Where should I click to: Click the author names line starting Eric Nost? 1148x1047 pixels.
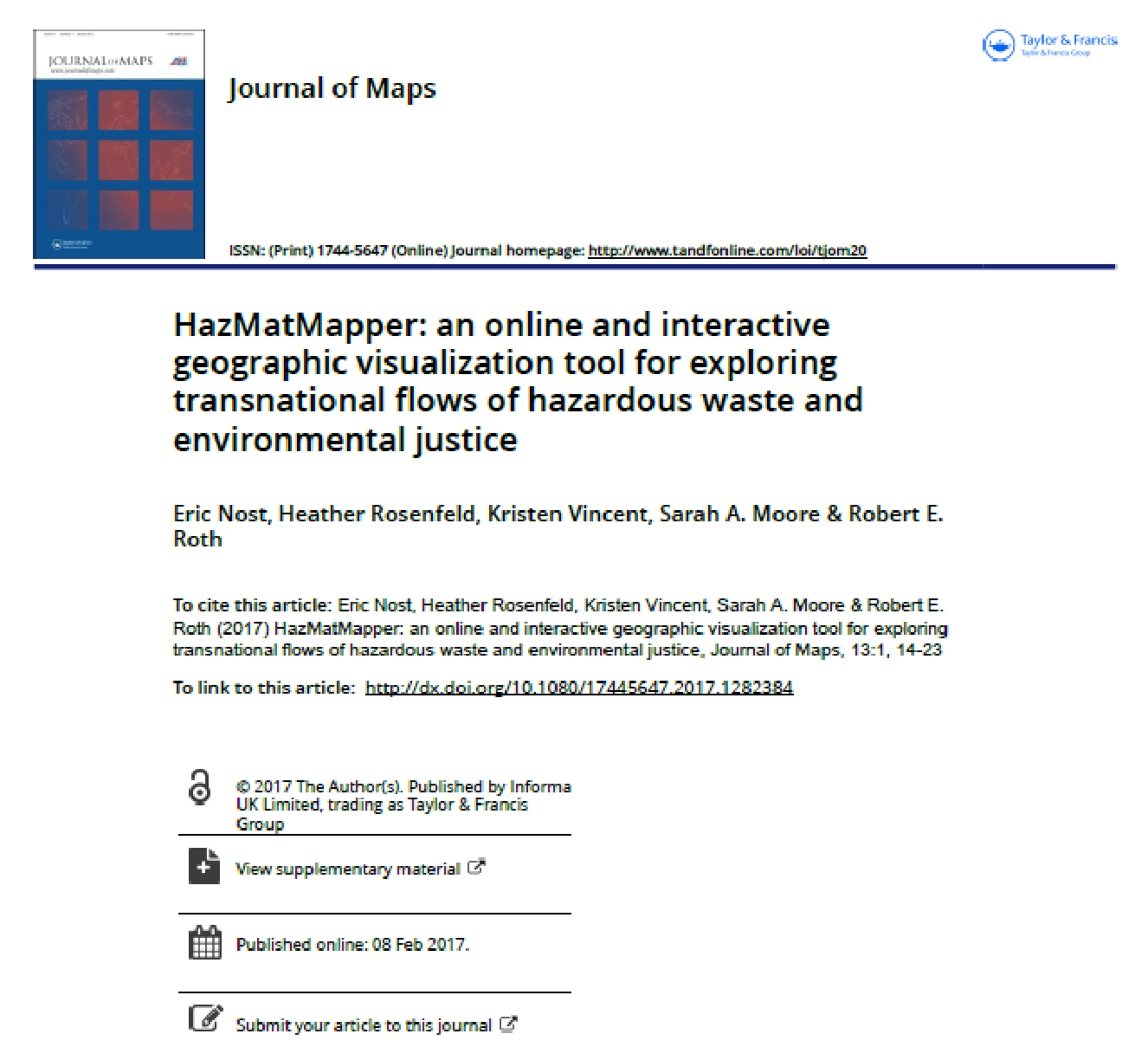[x=558, y=526]
